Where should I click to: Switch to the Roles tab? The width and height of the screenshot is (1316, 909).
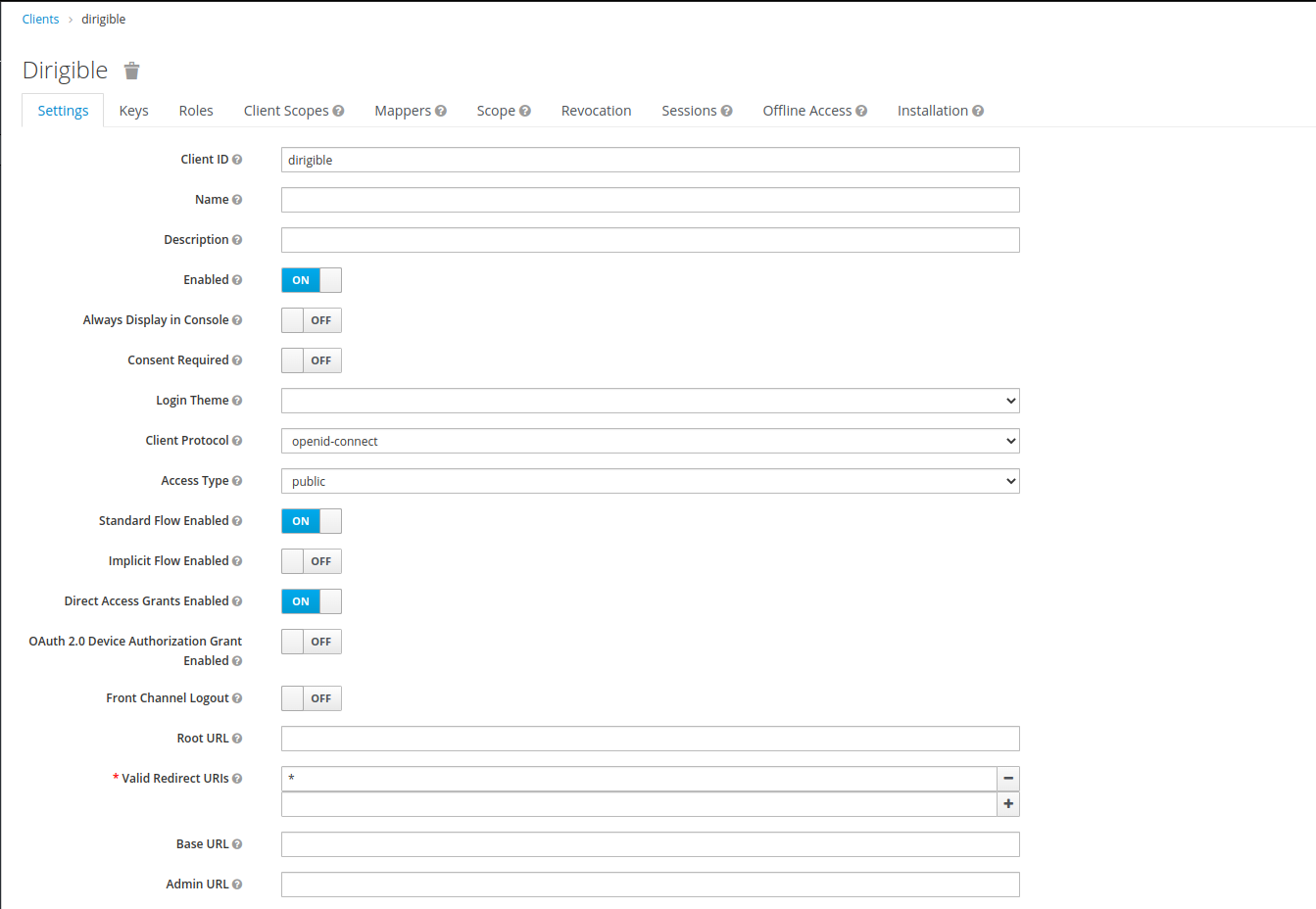196,111
